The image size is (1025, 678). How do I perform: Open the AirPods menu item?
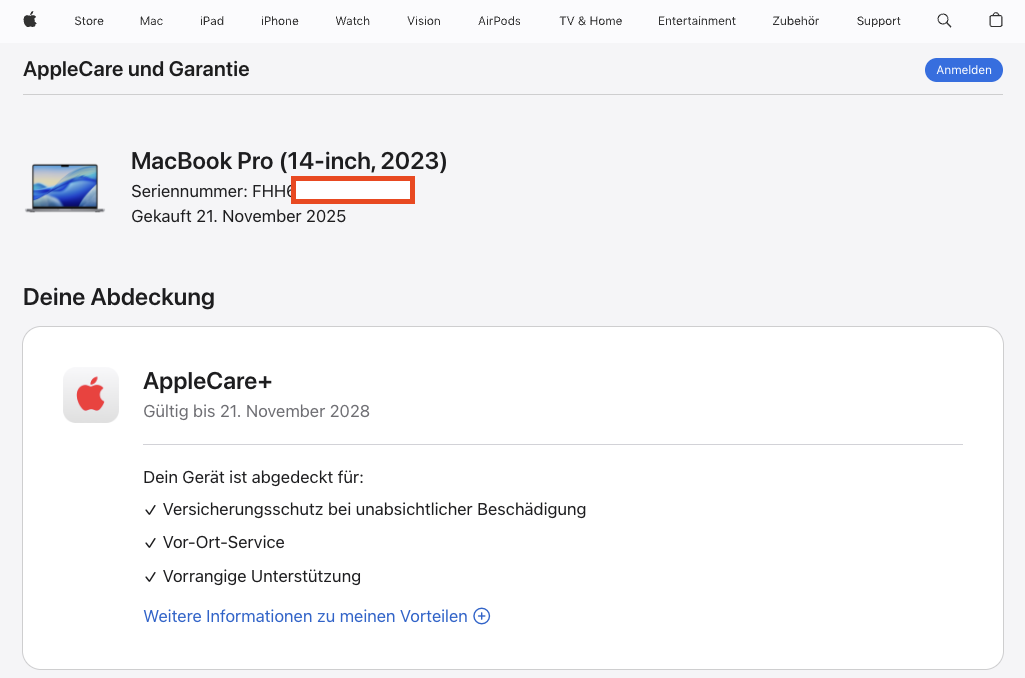tap(499, 21)
